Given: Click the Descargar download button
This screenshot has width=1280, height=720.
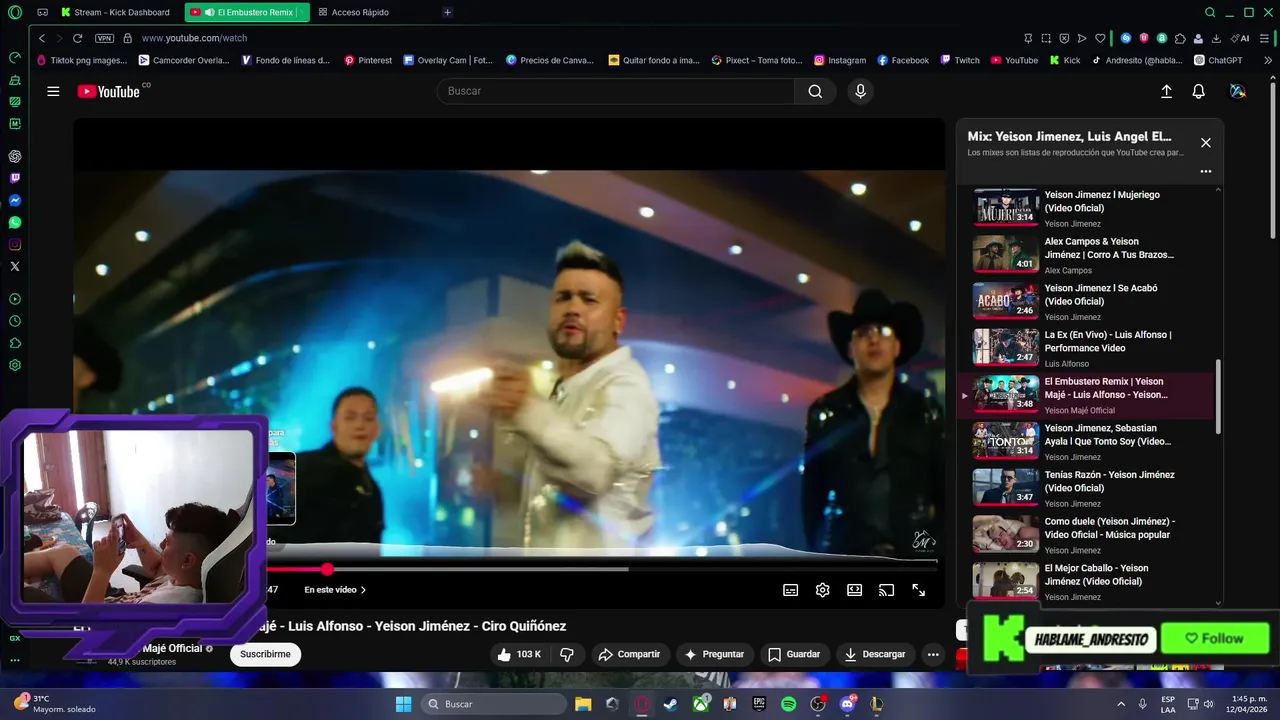Looking at the screenshot, I should coord(874,654).
